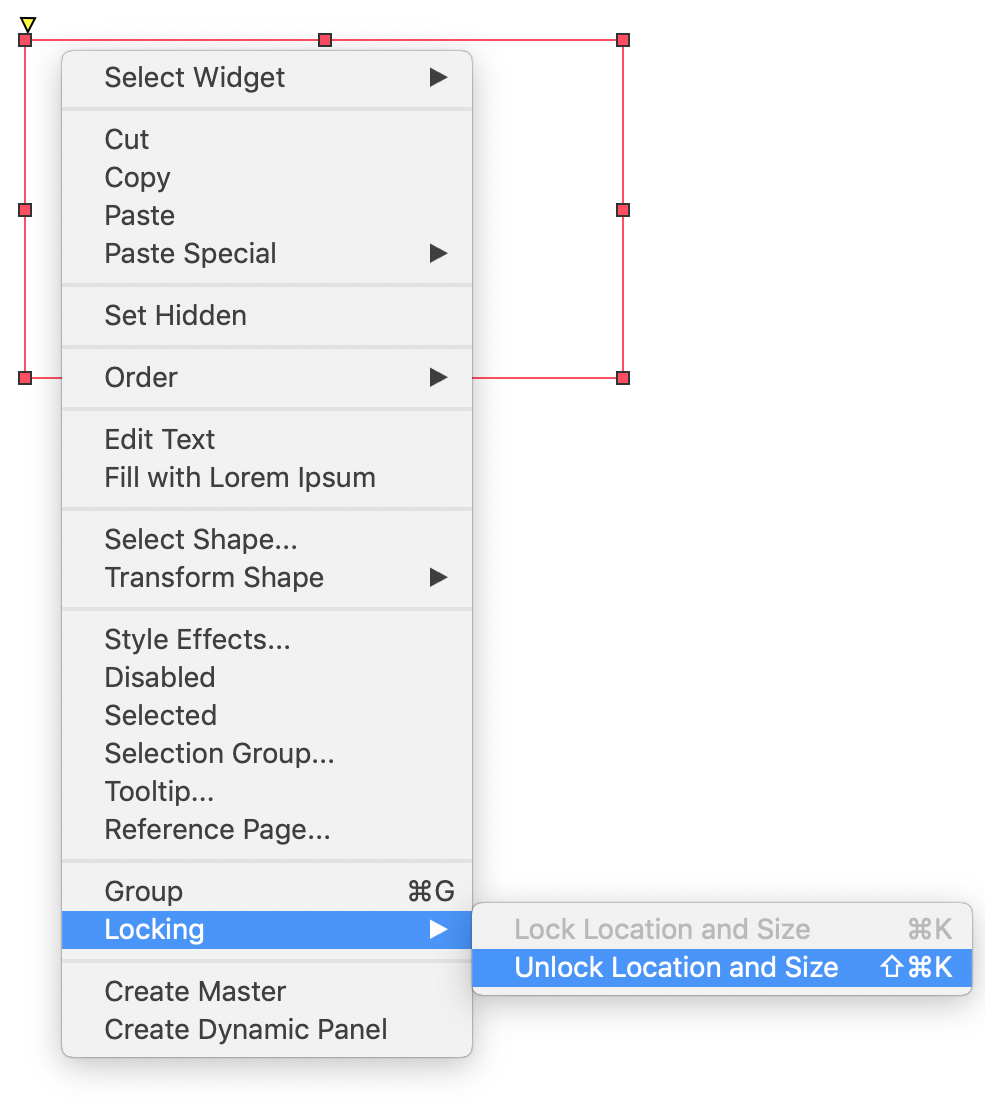Choose Edit Text option

(x=160, y=440)
